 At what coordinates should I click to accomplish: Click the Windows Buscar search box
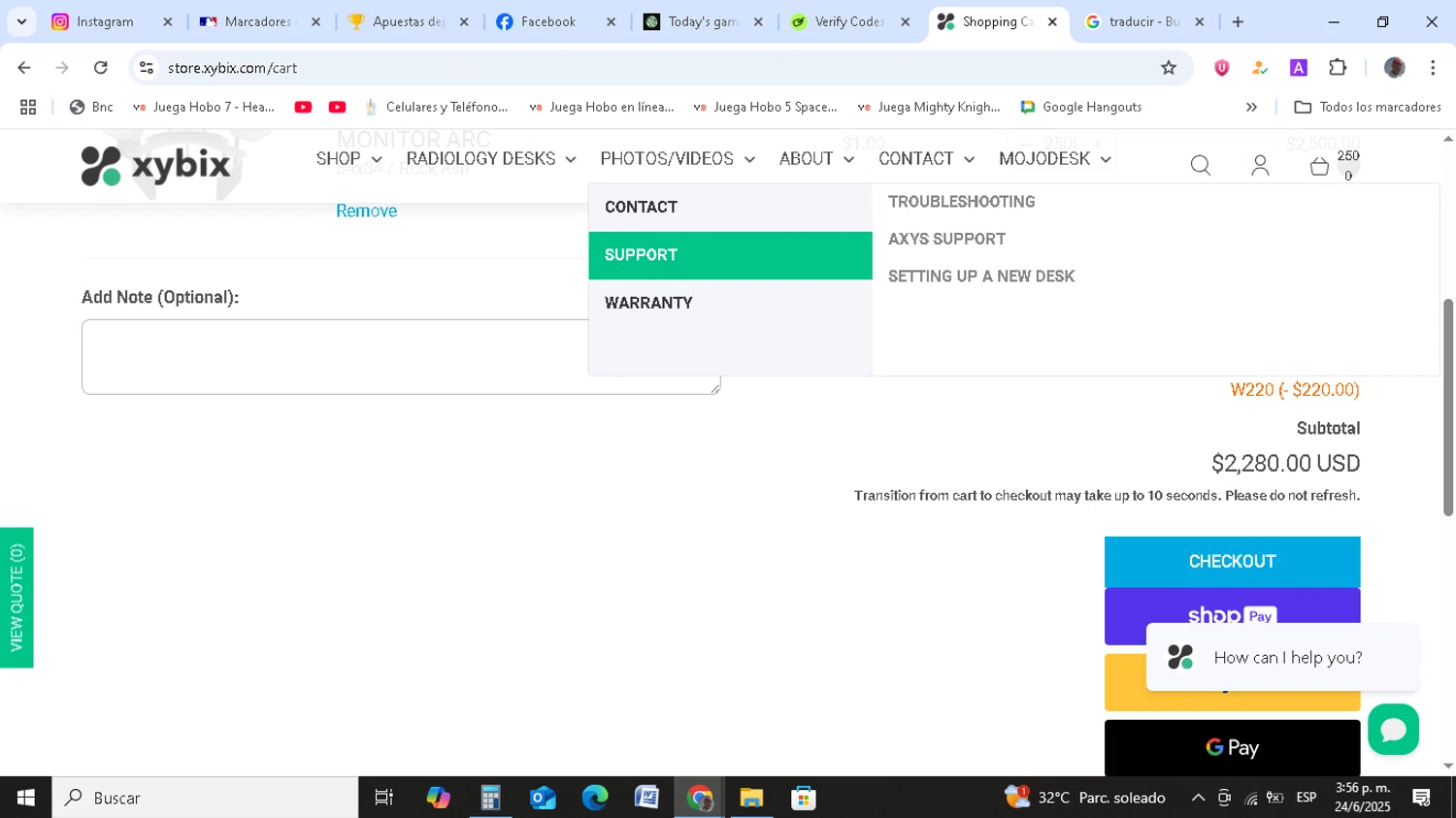coord(205,798)
